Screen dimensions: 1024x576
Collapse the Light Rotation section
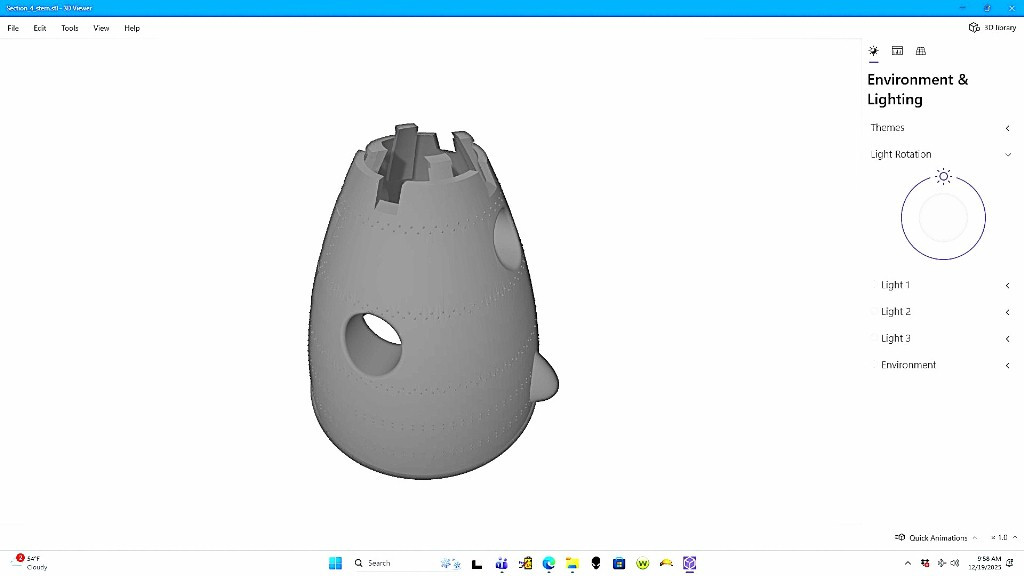[x=1007, y=155]
